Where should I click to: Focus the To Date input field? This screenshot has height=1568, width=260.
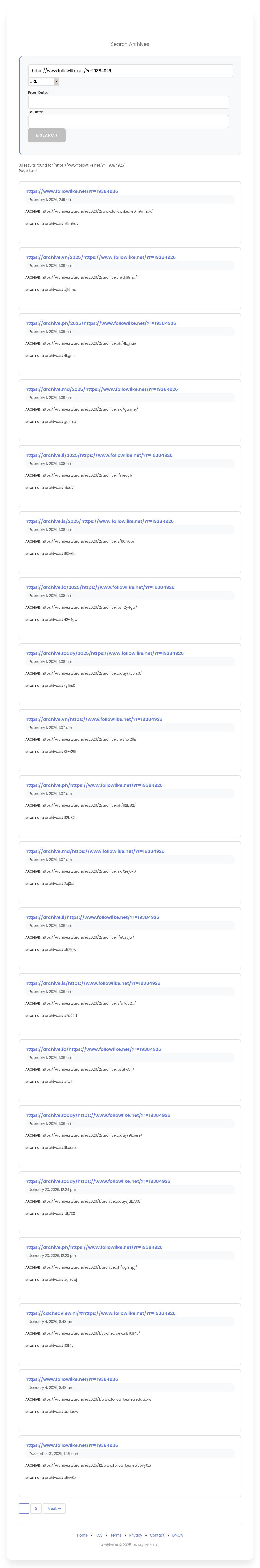point(128,121)
